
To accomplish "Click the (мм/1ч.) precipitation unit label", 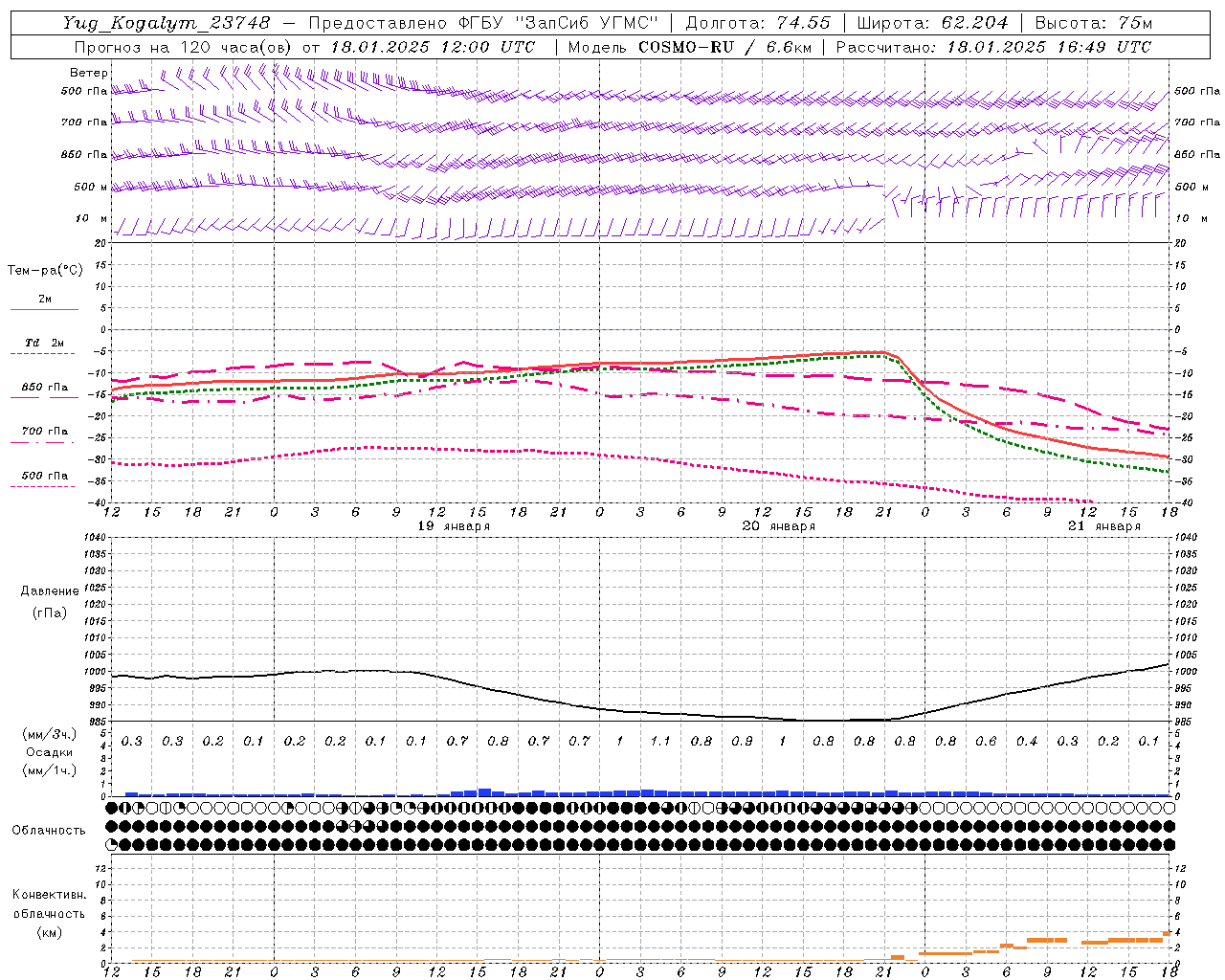I will pos(50,770).
